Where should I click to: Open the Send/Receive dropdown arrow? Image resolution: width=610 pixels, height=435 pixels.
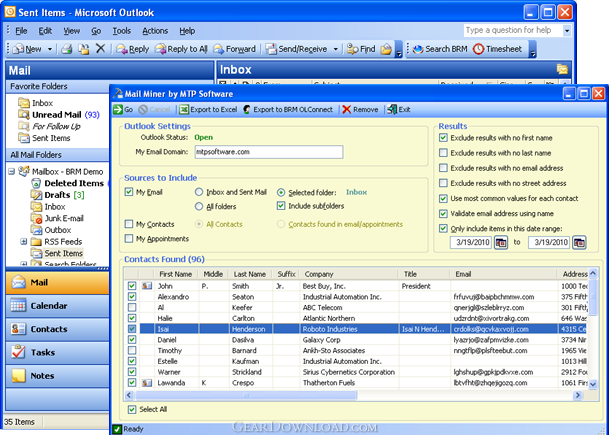[335, 49]
